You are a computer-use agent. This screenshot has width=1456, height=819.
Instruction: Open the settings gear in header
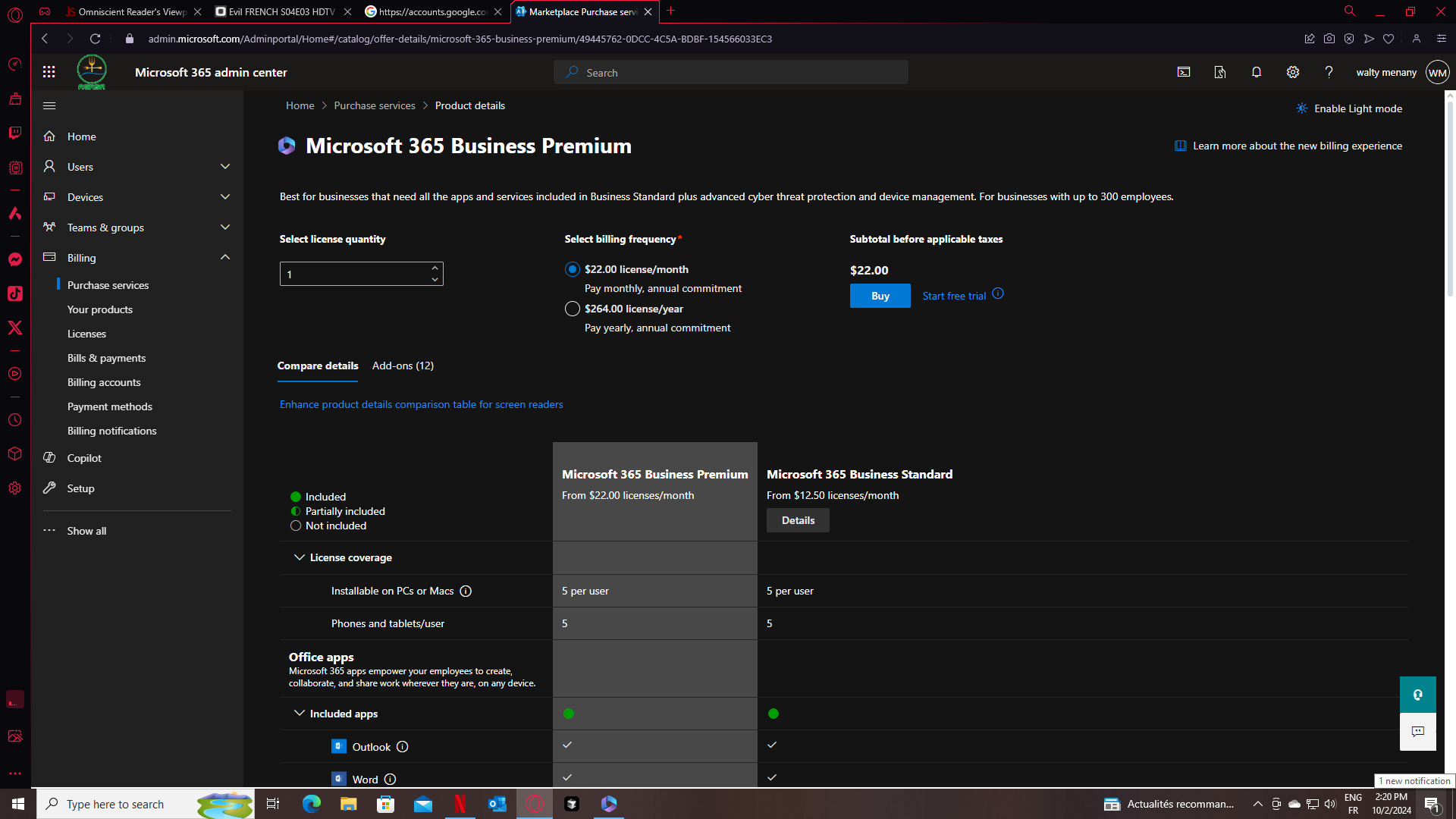click(1293, 72)
